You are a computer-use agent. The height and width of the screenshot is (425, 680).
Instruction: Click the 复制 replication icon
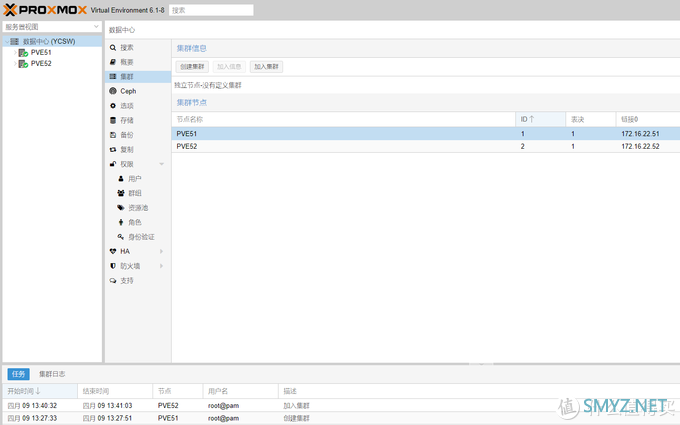(x=113, y=150)
